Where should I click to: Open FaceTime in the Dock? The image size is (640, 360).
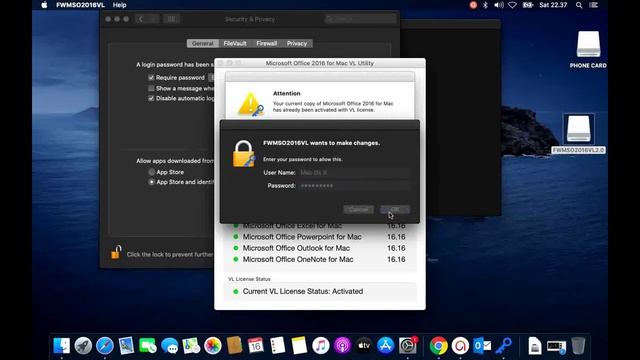148,346
